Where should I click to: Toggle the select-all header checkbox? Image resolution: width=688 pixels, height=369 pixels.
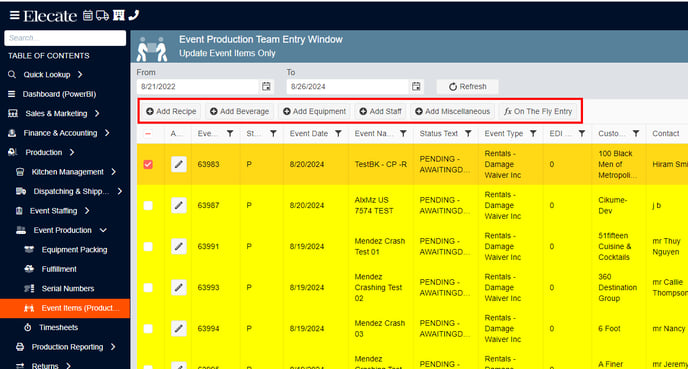tap(148, 134)
